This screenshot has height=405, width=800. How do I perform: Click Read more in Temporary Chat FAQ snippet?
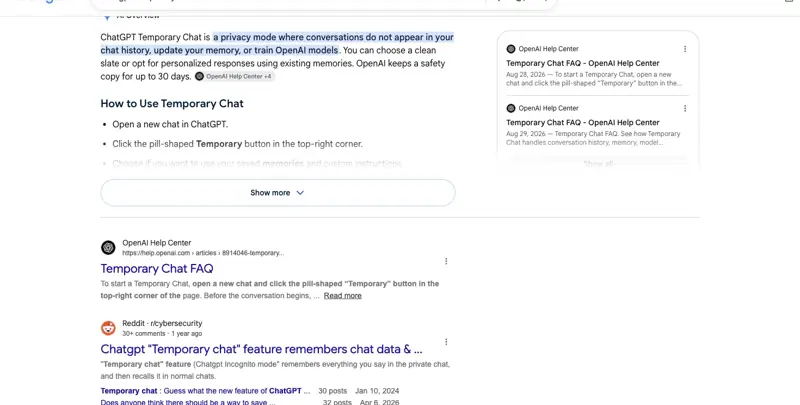coord(342,295)
